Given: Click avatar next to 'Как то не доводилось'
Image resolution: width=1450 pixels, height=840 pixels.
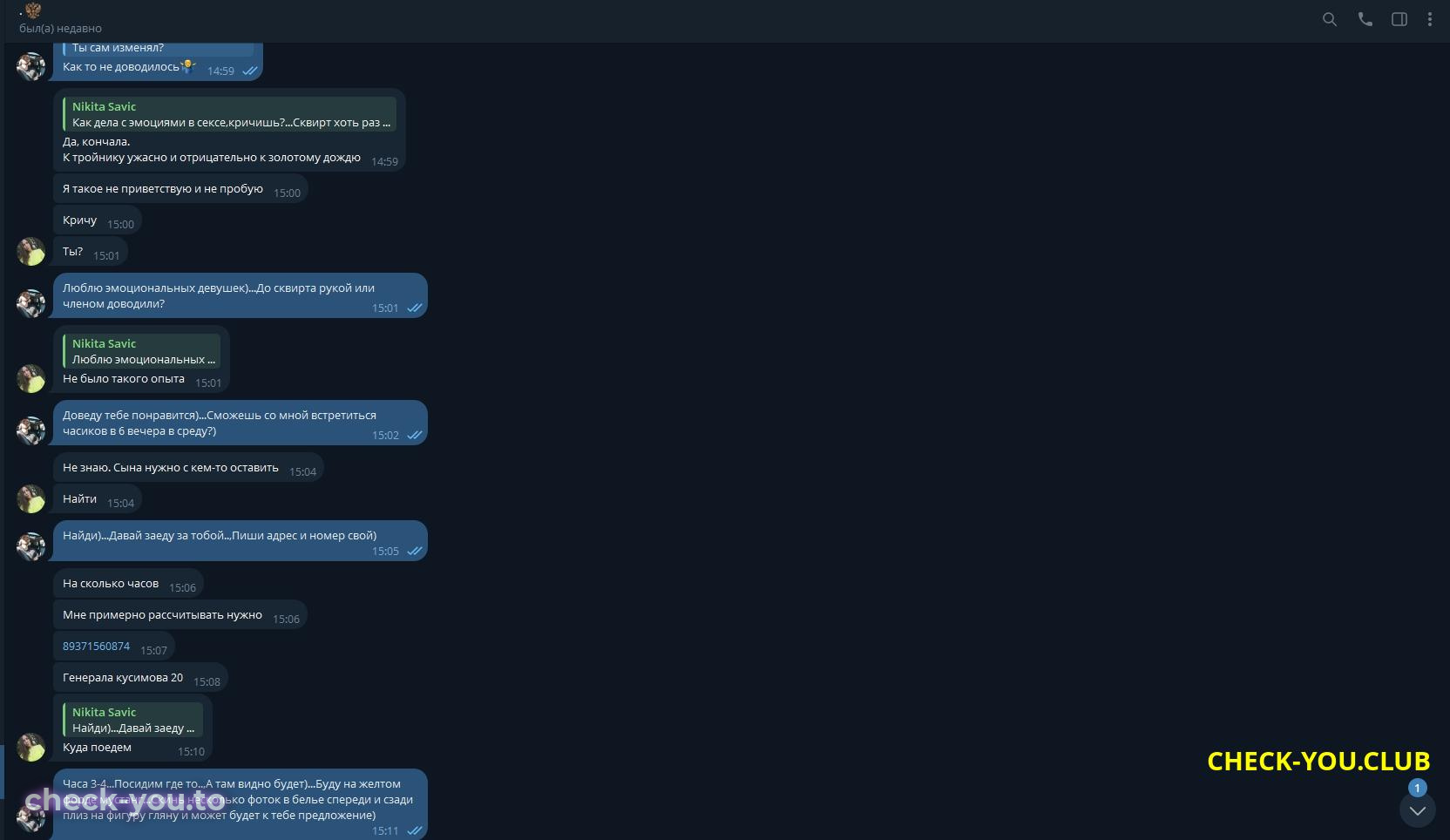Looking at the screenshot, I should [31, 67].
